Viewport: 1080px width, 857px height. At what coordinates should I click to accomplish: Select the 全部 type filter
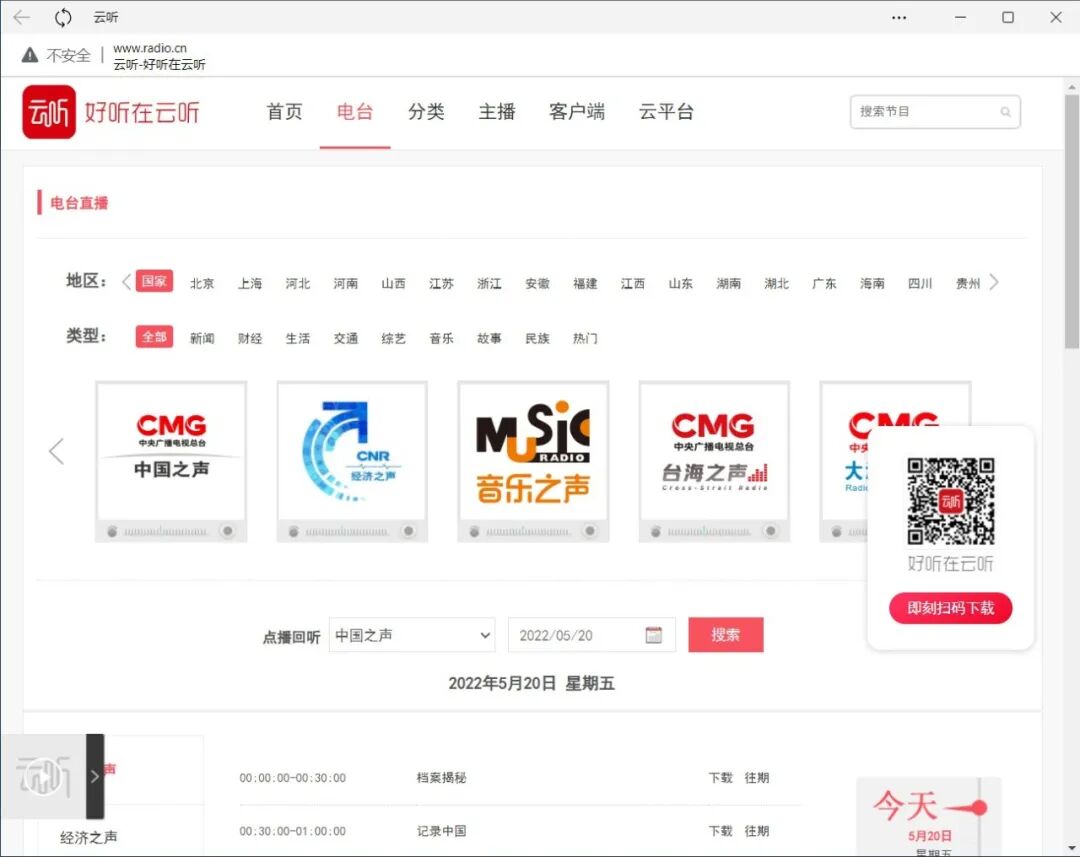tap(154, 337)
